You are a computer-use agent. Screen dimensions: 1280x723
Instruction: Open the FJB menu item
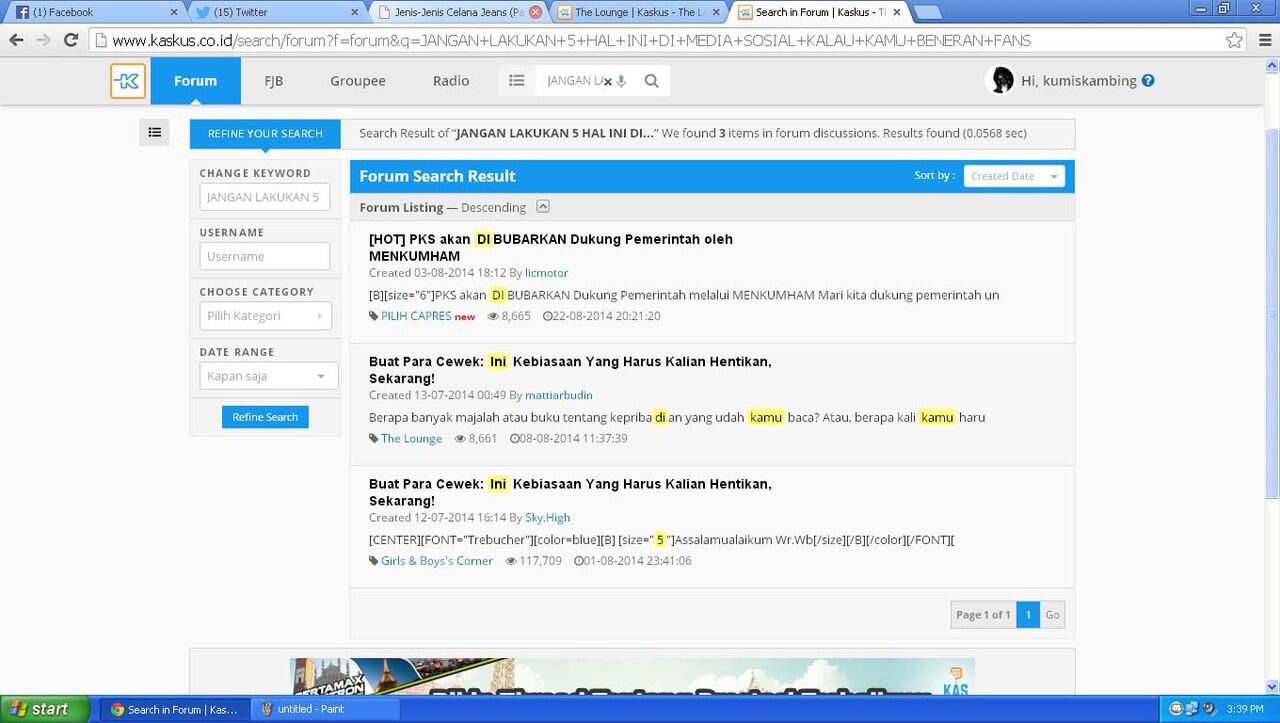[273, 81]
